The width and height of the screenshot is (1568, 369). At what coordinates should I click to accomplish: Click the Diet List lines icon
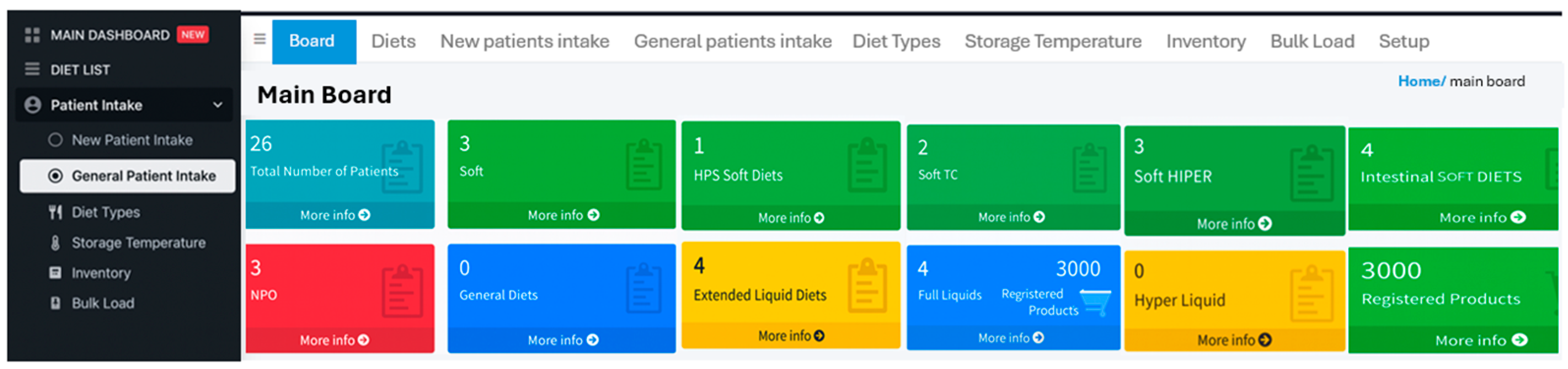pos(31,69)
